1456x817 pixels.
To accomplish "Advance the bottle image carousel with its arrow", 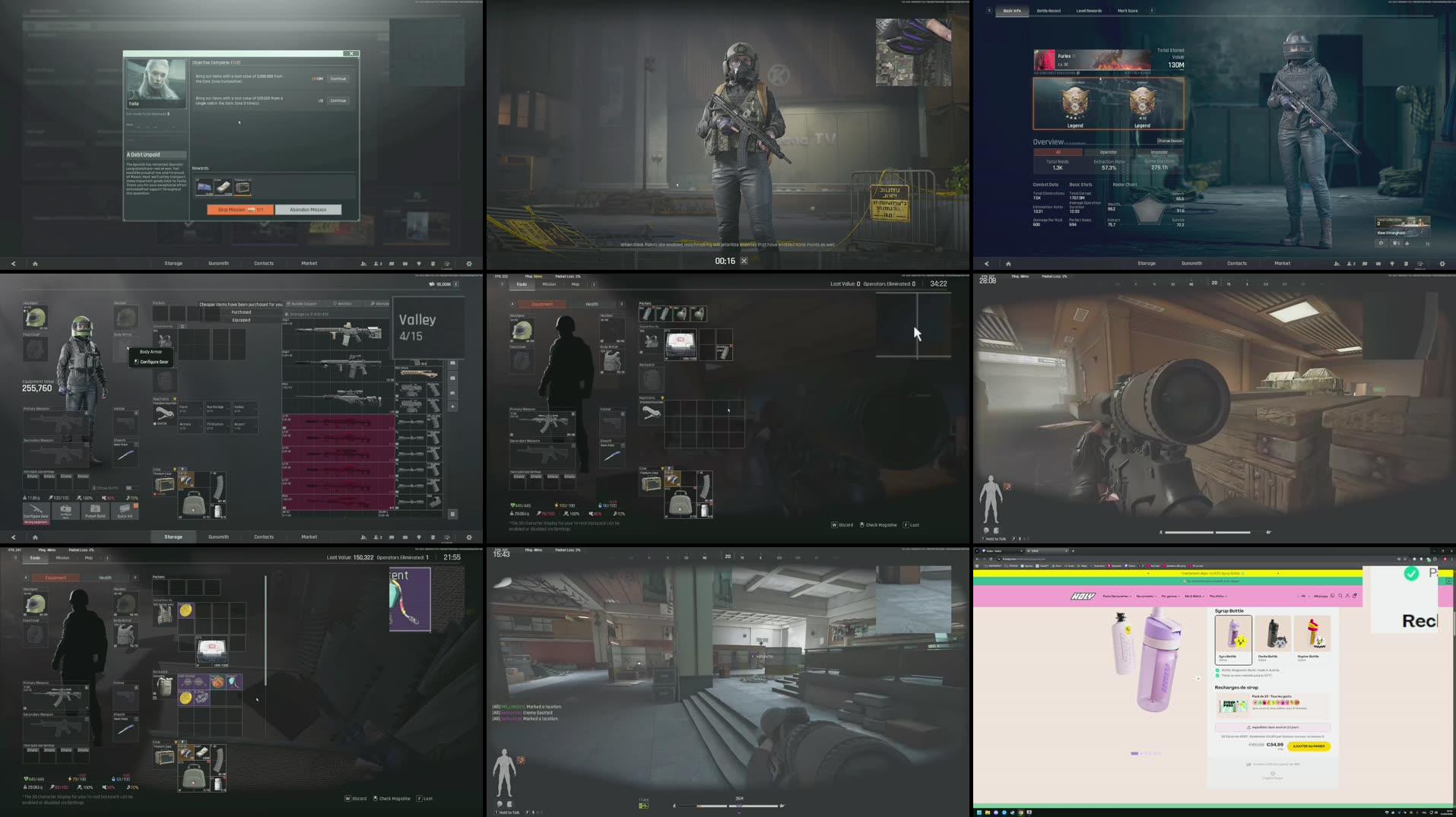I will tap(1199, 679).
